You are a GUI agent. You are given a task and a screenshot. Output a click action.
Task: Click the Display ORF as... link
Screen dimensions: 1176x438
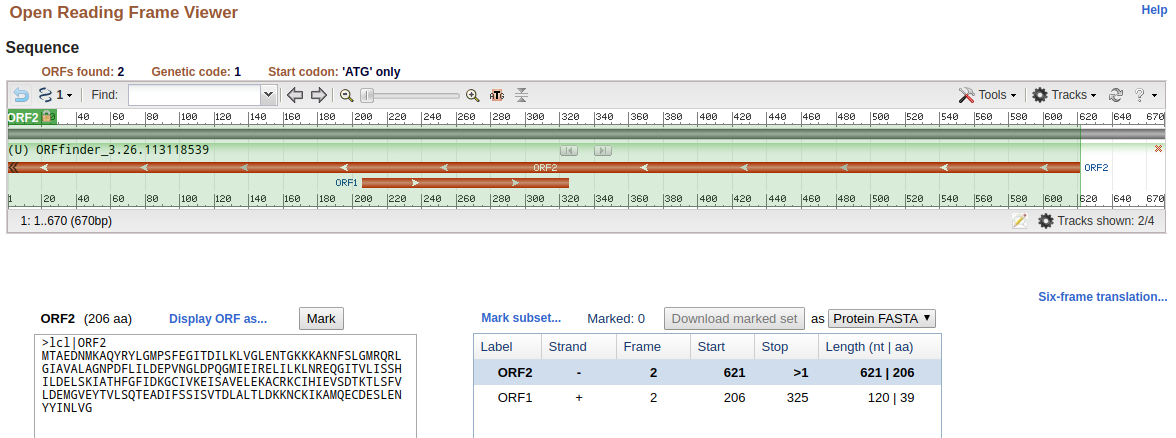[218, 319]
